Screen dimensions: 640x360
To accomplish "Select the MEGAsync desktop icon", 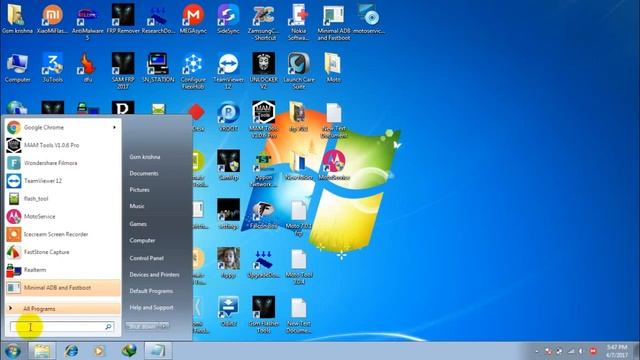I will pyautogui.click(x=193, y=19).
